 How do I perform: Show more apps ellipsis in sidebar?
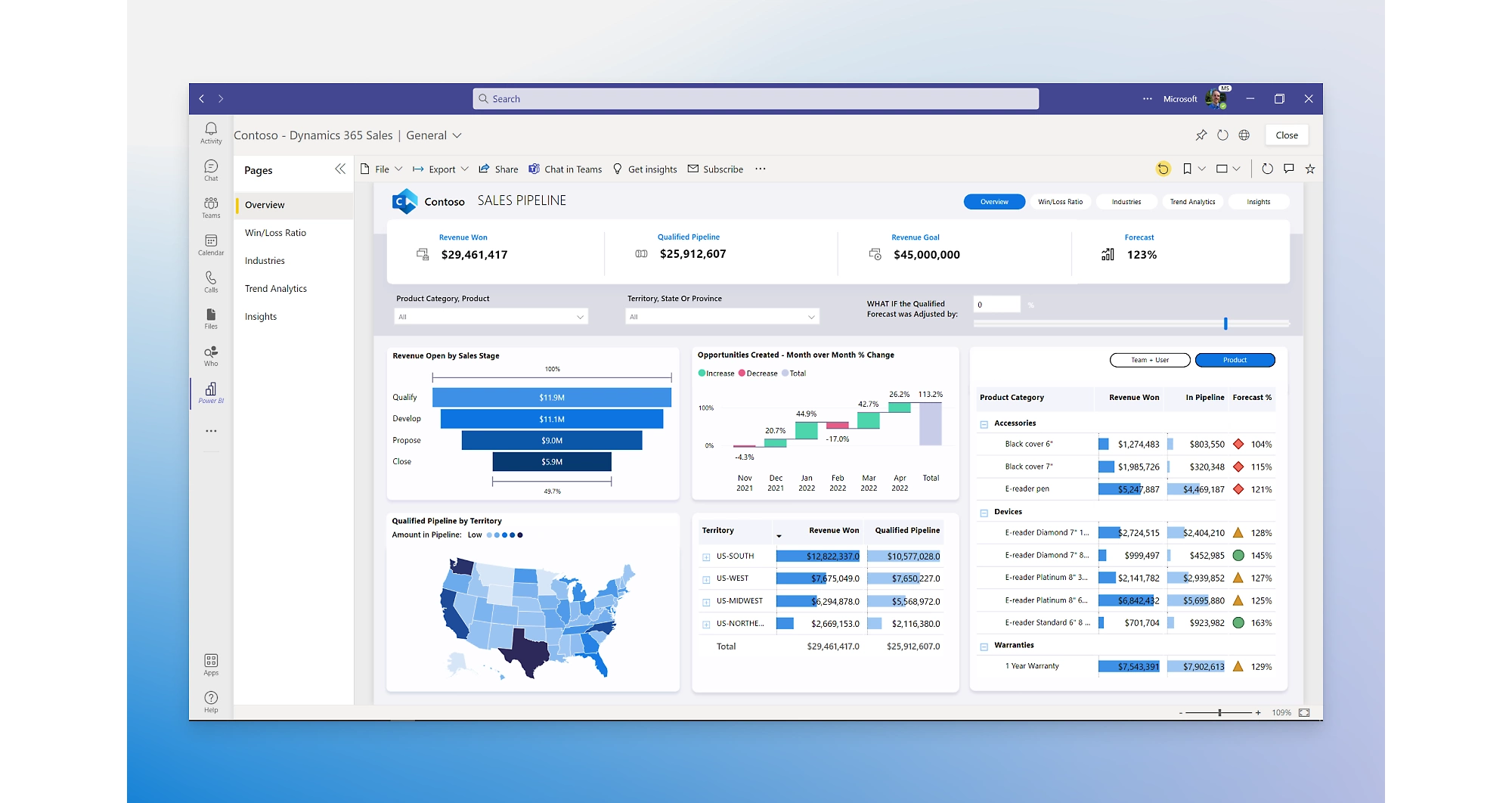[x=211, y=431]
